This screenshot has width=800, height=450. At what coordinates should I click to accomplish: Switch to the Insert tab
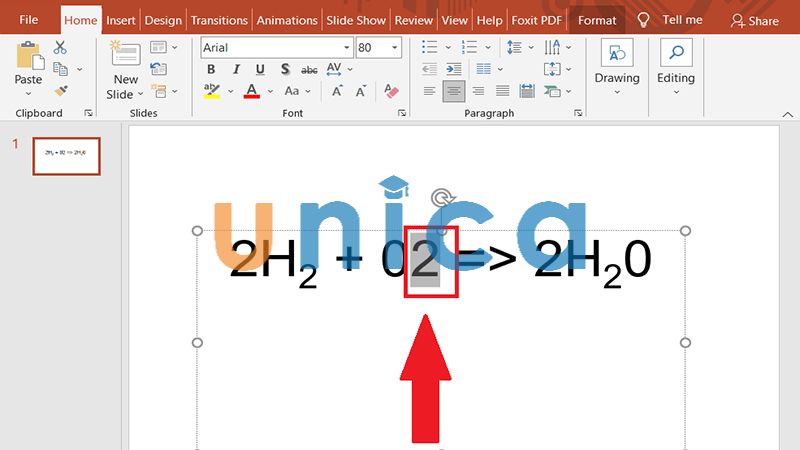coord(120,20)
